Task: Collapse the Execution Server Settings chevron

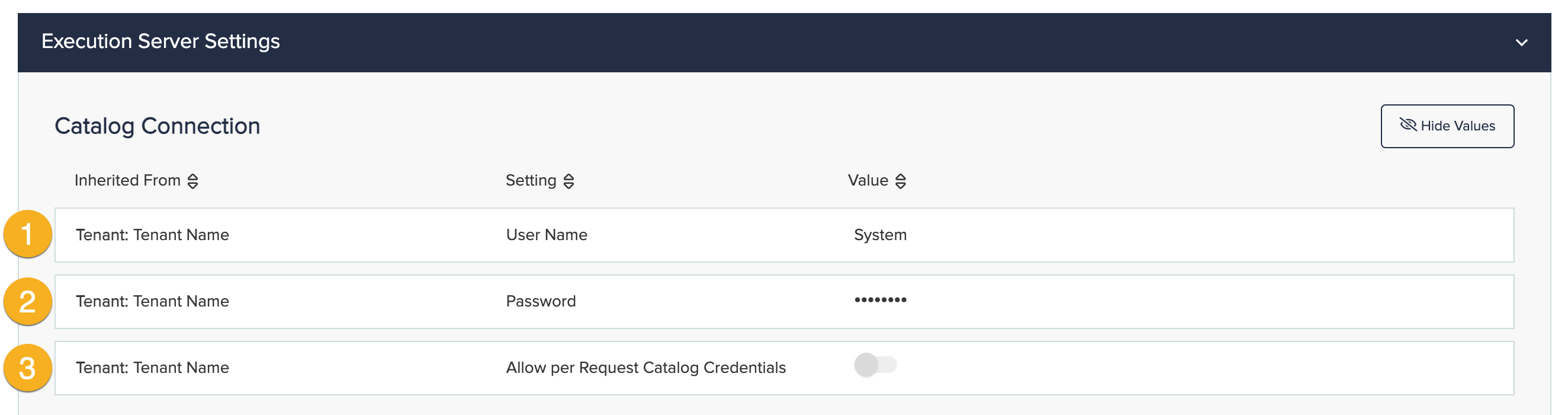Action: (1521, 43)
